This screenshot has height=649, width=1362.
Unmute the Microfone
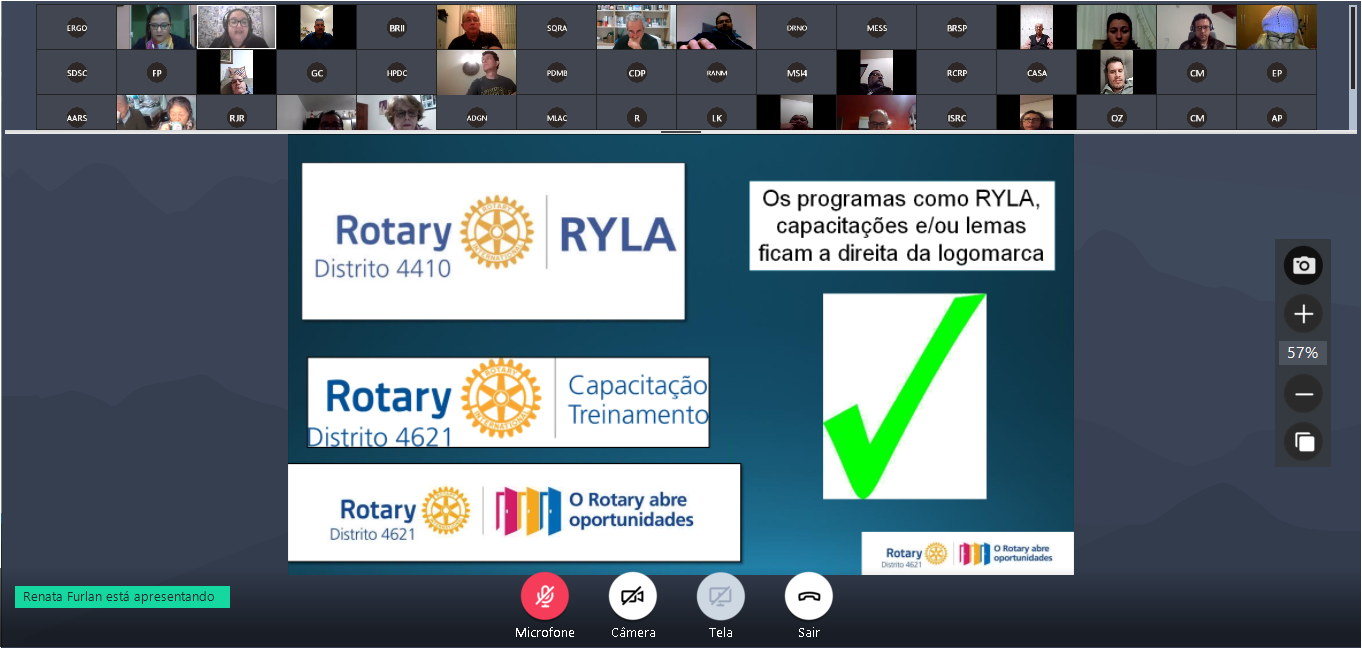(x=544, y=597)
